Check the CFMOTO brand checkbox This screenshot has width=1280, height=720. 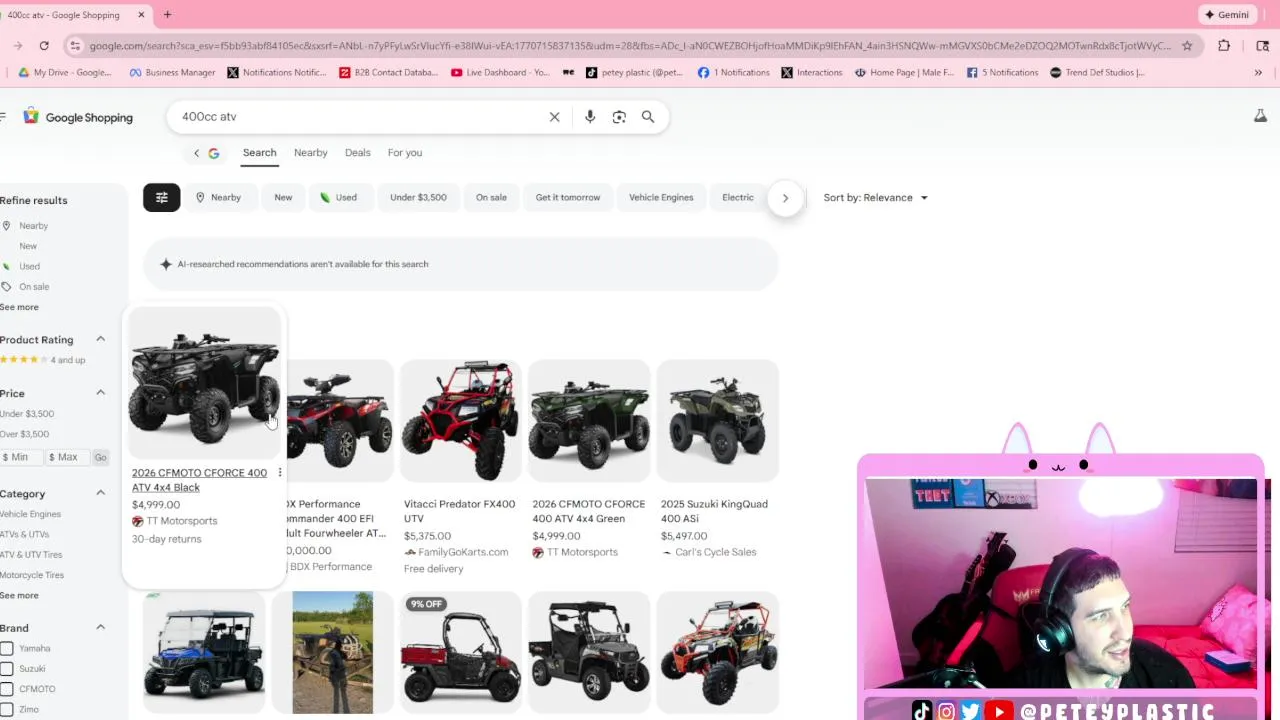pos(7,689)
